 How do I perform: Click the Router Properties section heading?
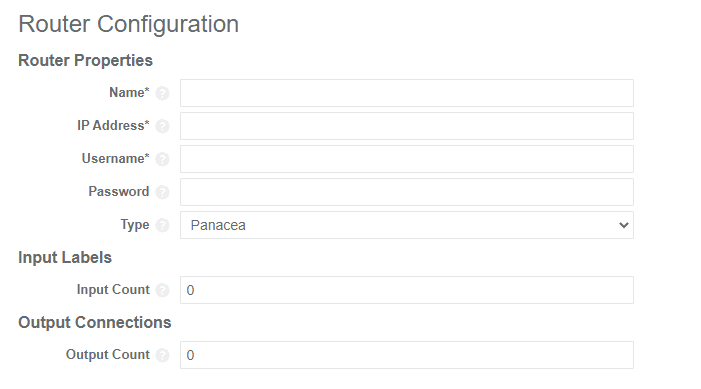(x=85, y=60)
